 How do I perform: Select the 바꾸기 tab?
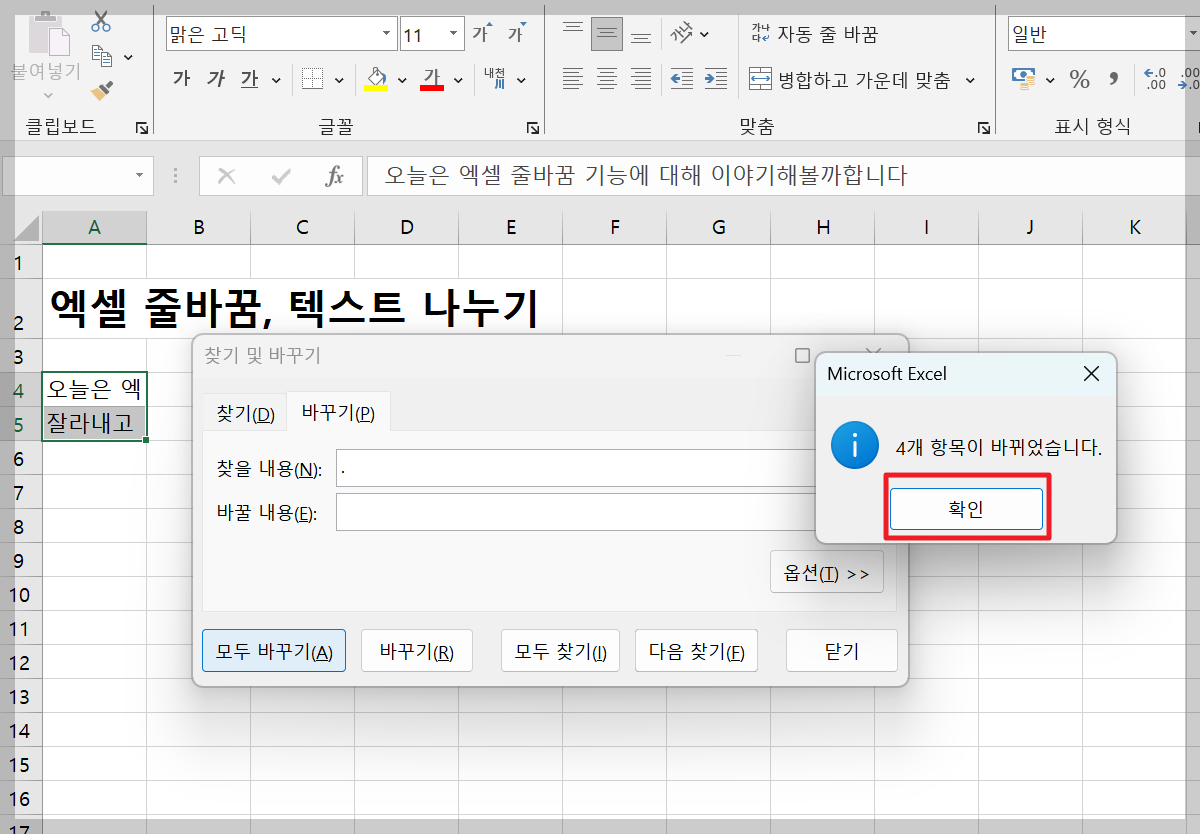pos(338,411)
